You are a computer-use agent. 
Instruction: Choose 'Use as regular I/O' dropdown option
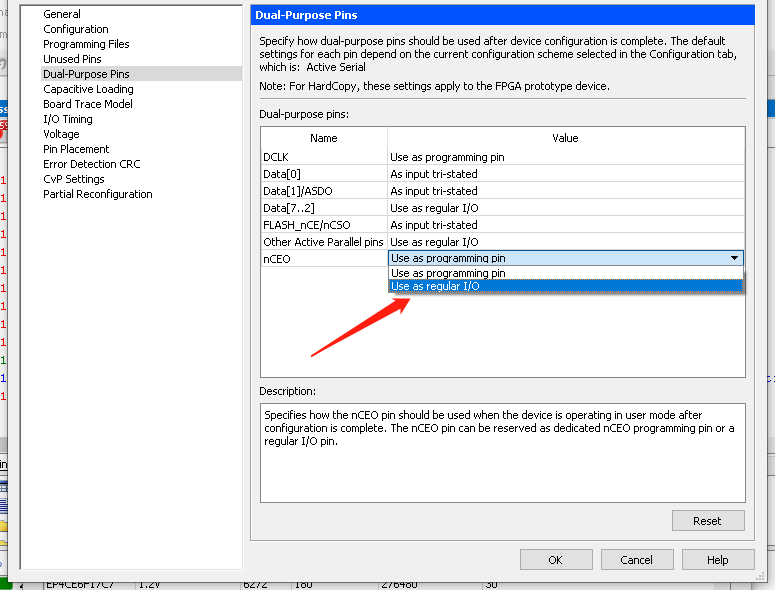(565, 286)
